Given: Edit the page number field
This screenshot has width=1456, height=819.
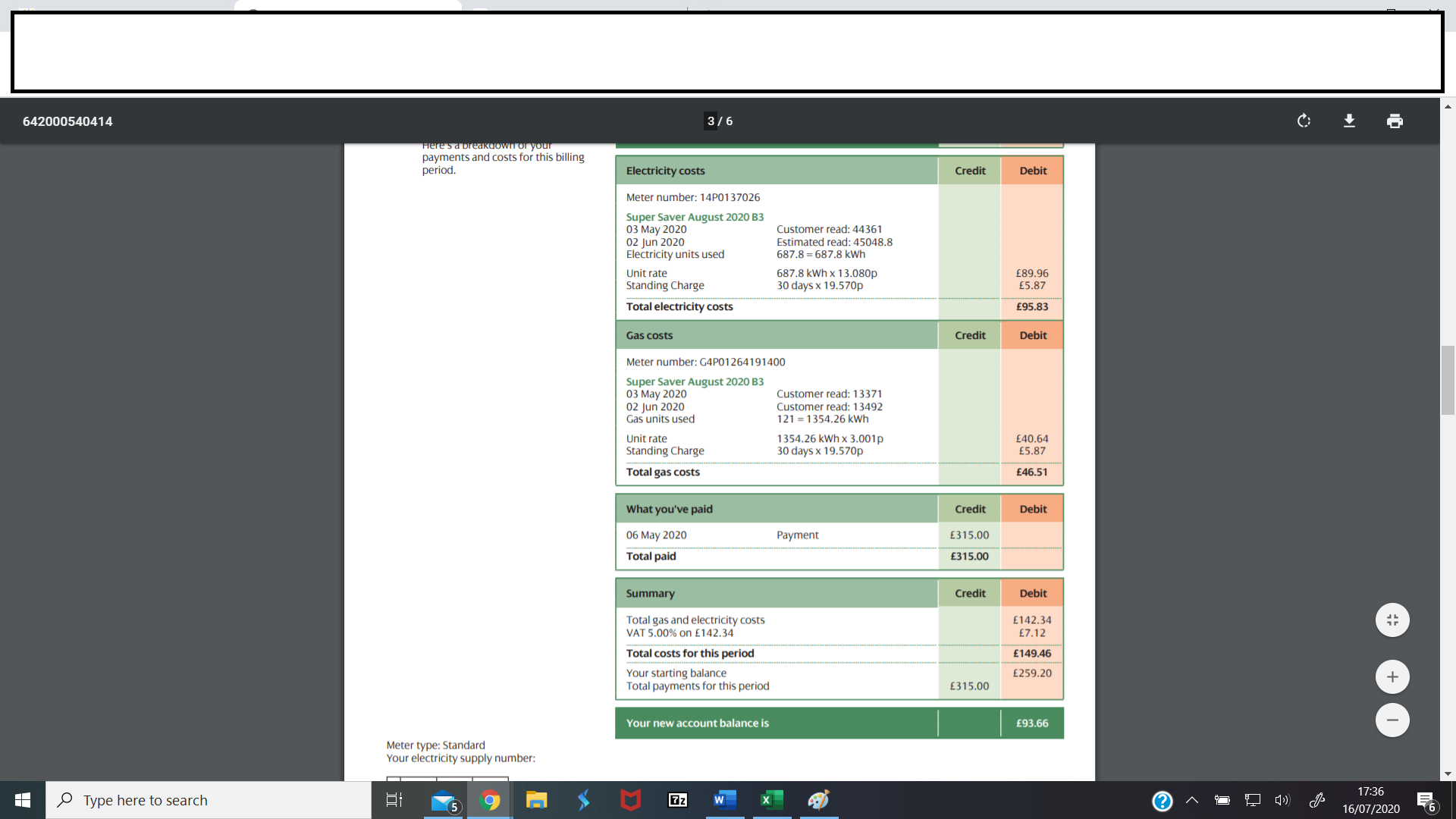Looking at the screenshot, I should click(711, 121).
